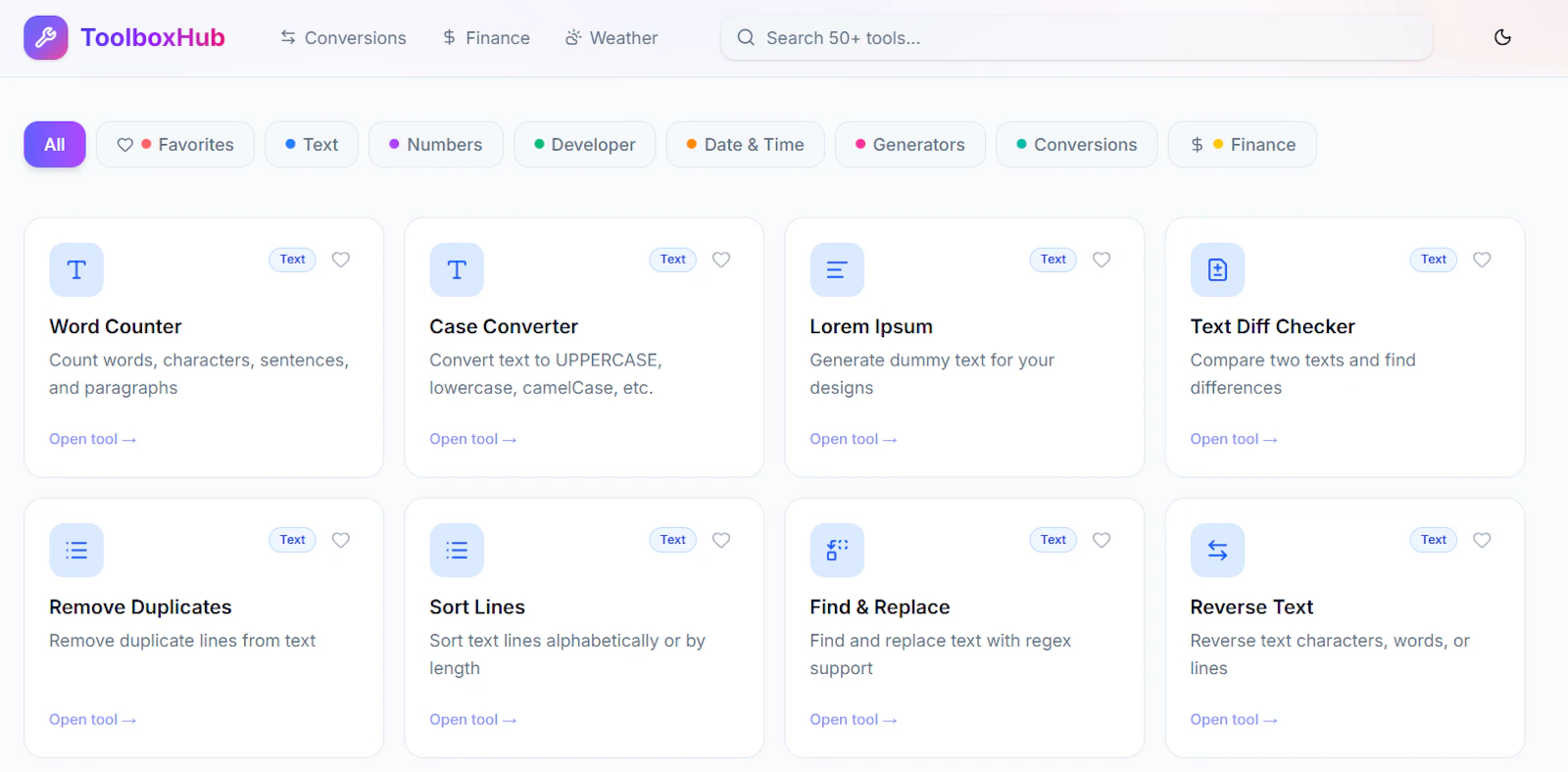Select the All category filter
Image resolution: width=1568 pixels, height=772 pixels.
[55, 144]
